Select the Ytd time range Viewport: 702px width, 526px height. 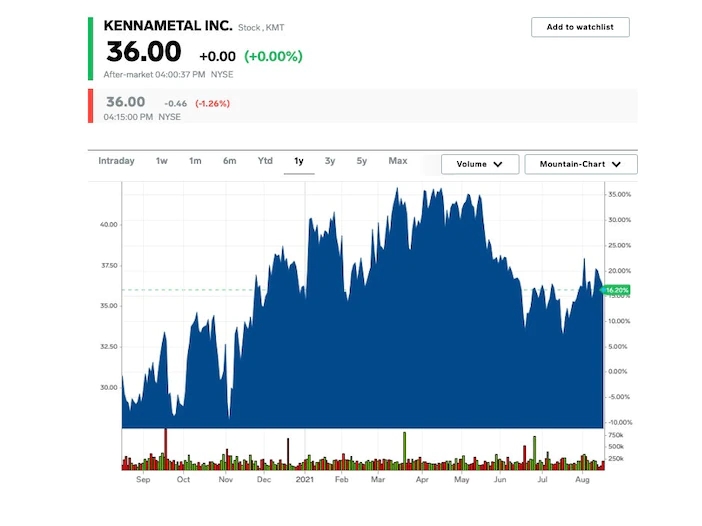[265, 161]
